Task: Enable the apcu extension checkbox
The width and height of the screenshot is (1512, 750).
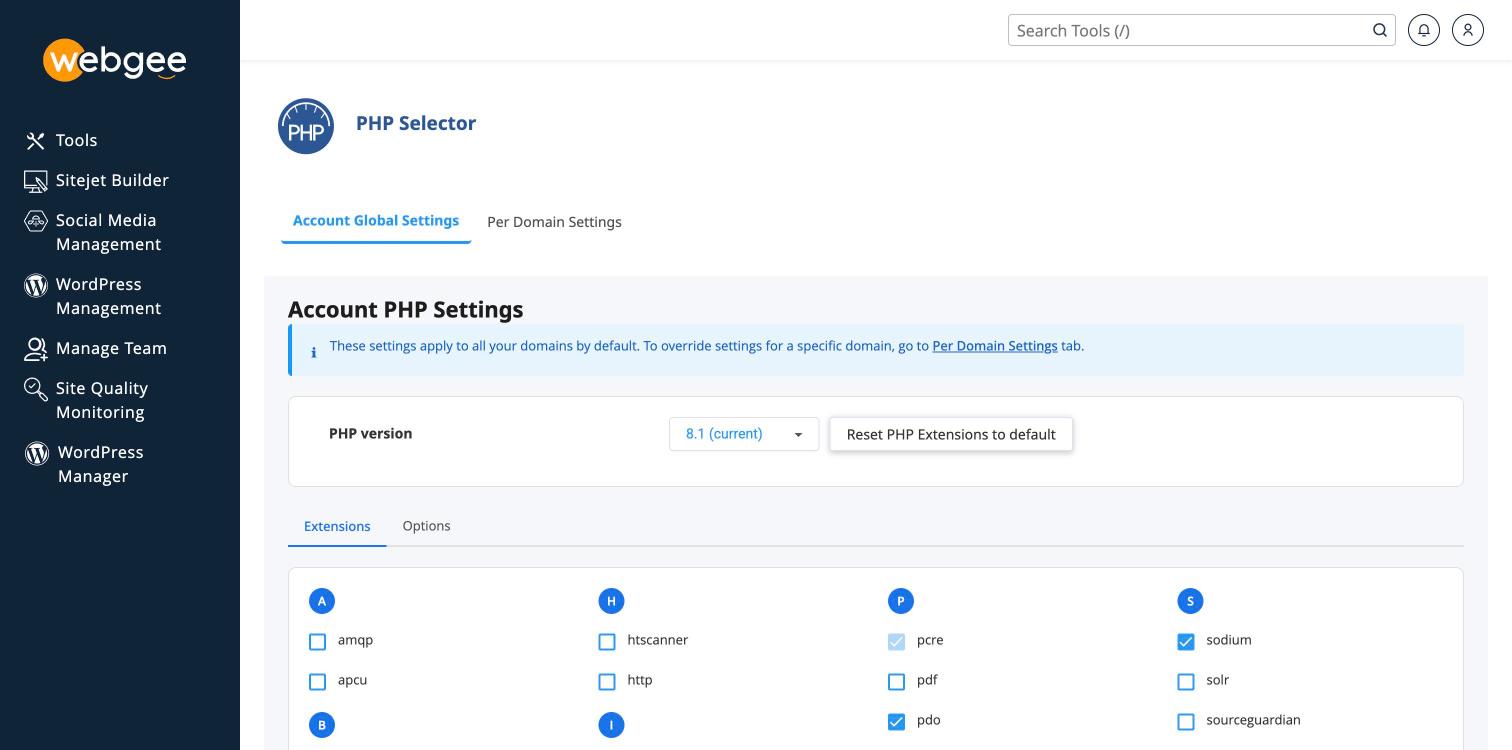Action: point(318,682)
